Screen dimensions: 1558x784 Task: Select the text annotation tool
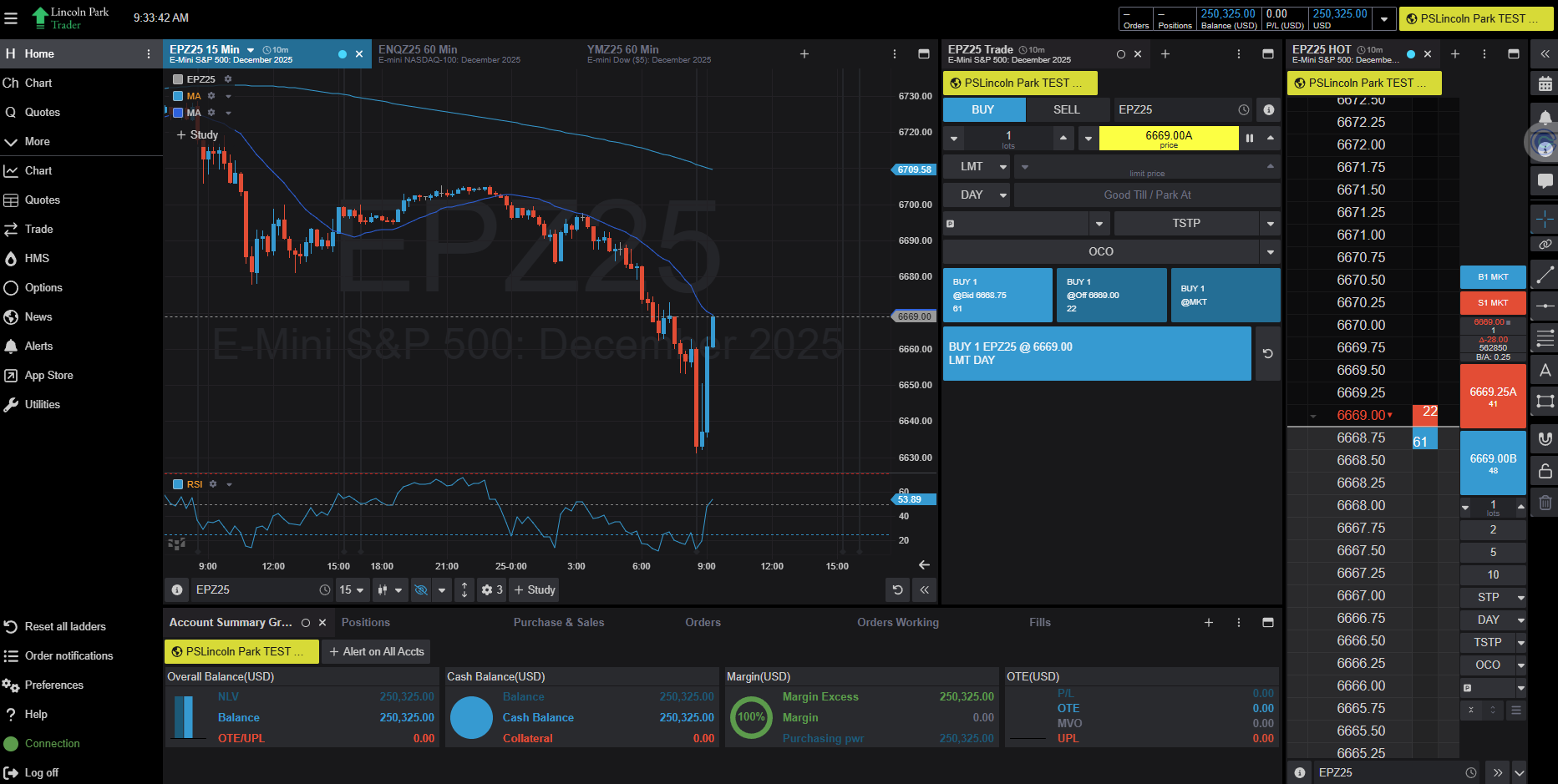[x=1545, y=371]
